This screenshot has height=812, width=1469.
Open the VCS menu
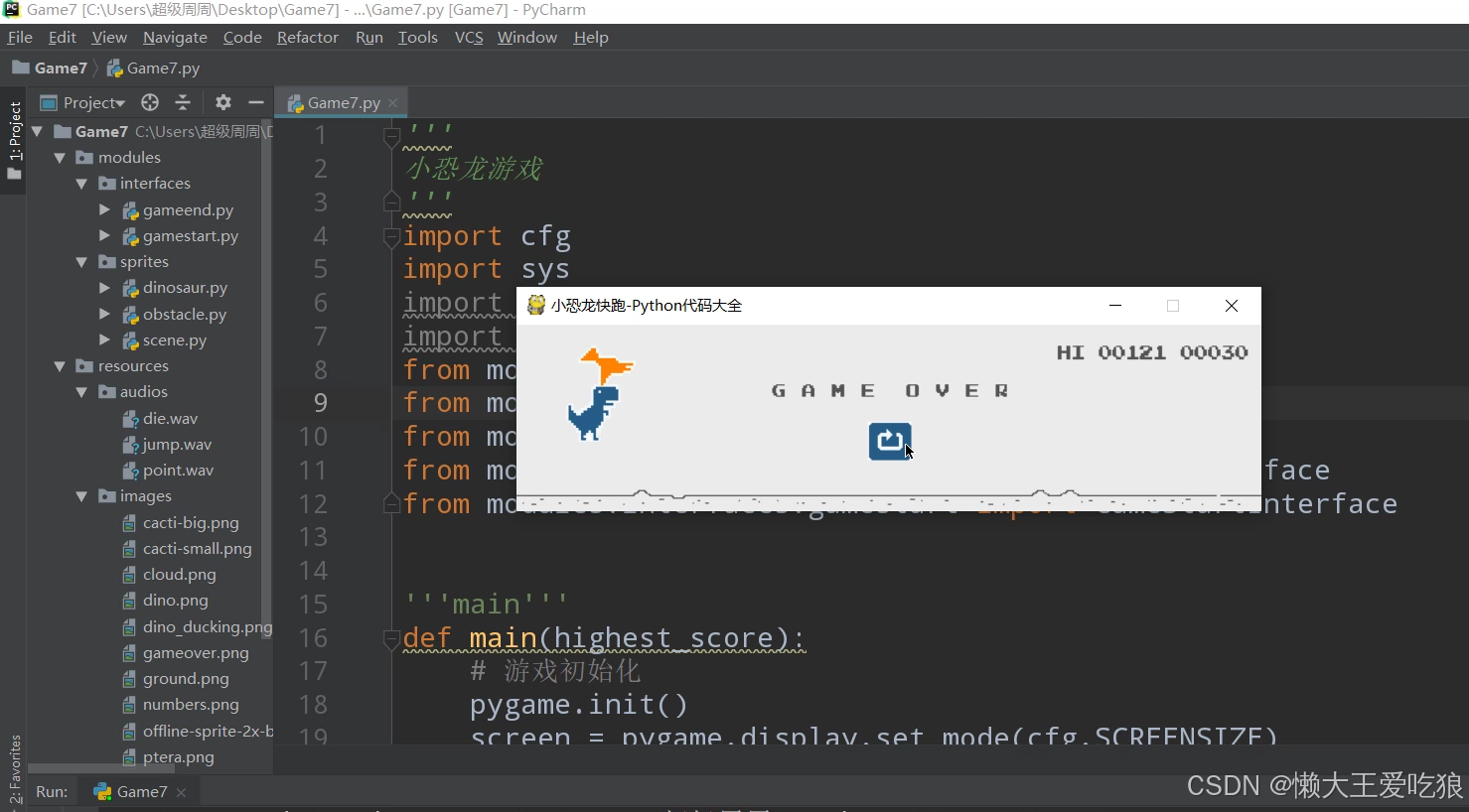469,37
